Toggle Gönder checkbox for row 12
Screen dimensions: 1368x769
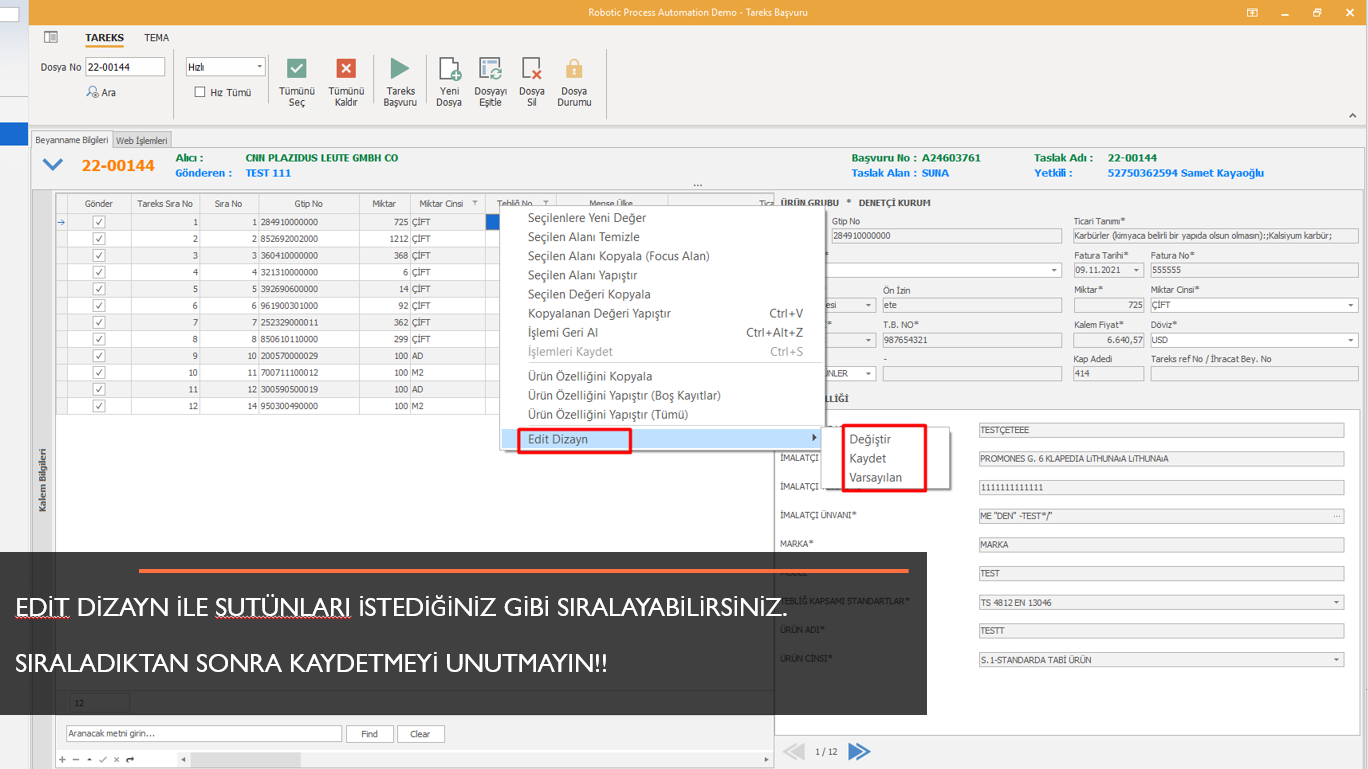pyautogui.click(x=98, y=406)
